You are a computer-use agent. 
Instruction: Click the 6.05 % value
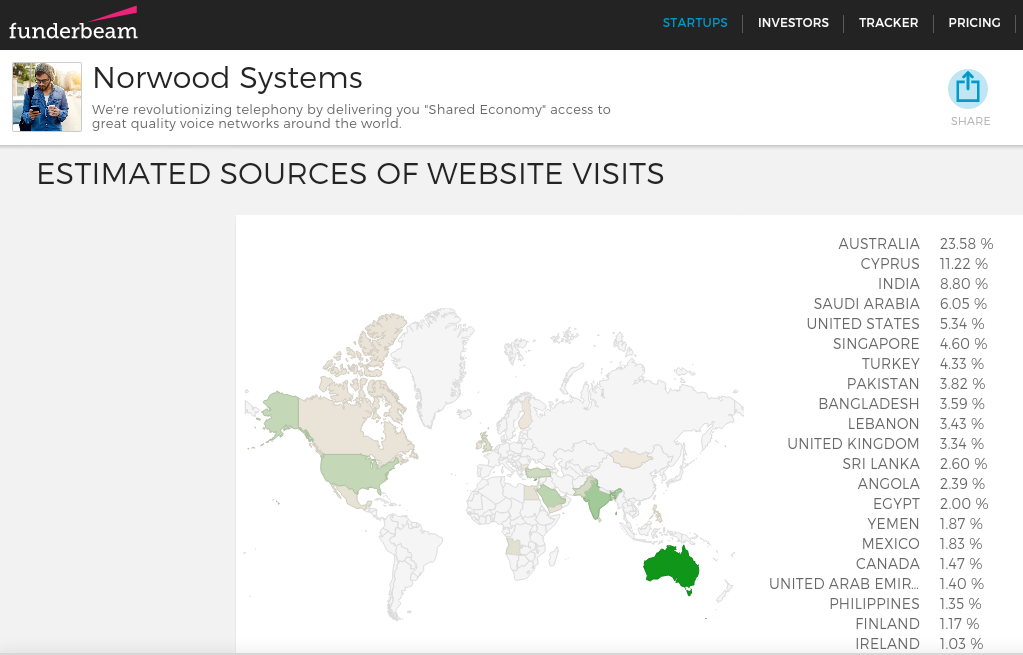(963, 304)
